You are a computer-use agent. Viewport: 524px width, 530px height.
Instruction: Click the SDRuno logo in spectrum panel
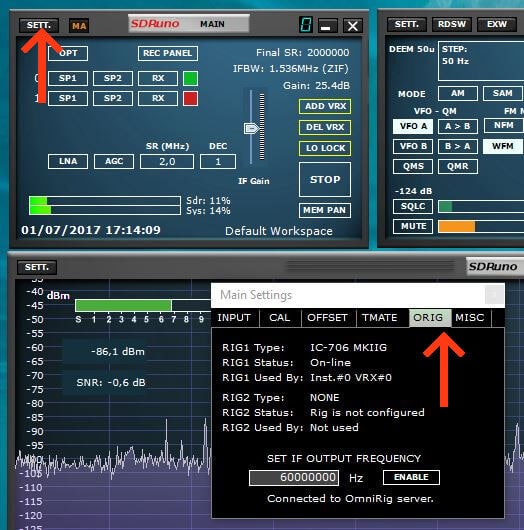493,267
